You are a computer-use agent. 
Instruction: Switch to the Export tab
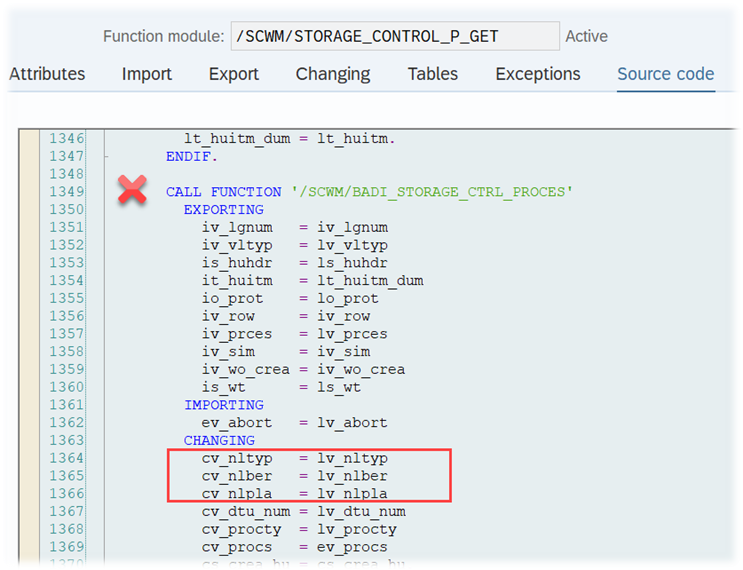[234, 74]
